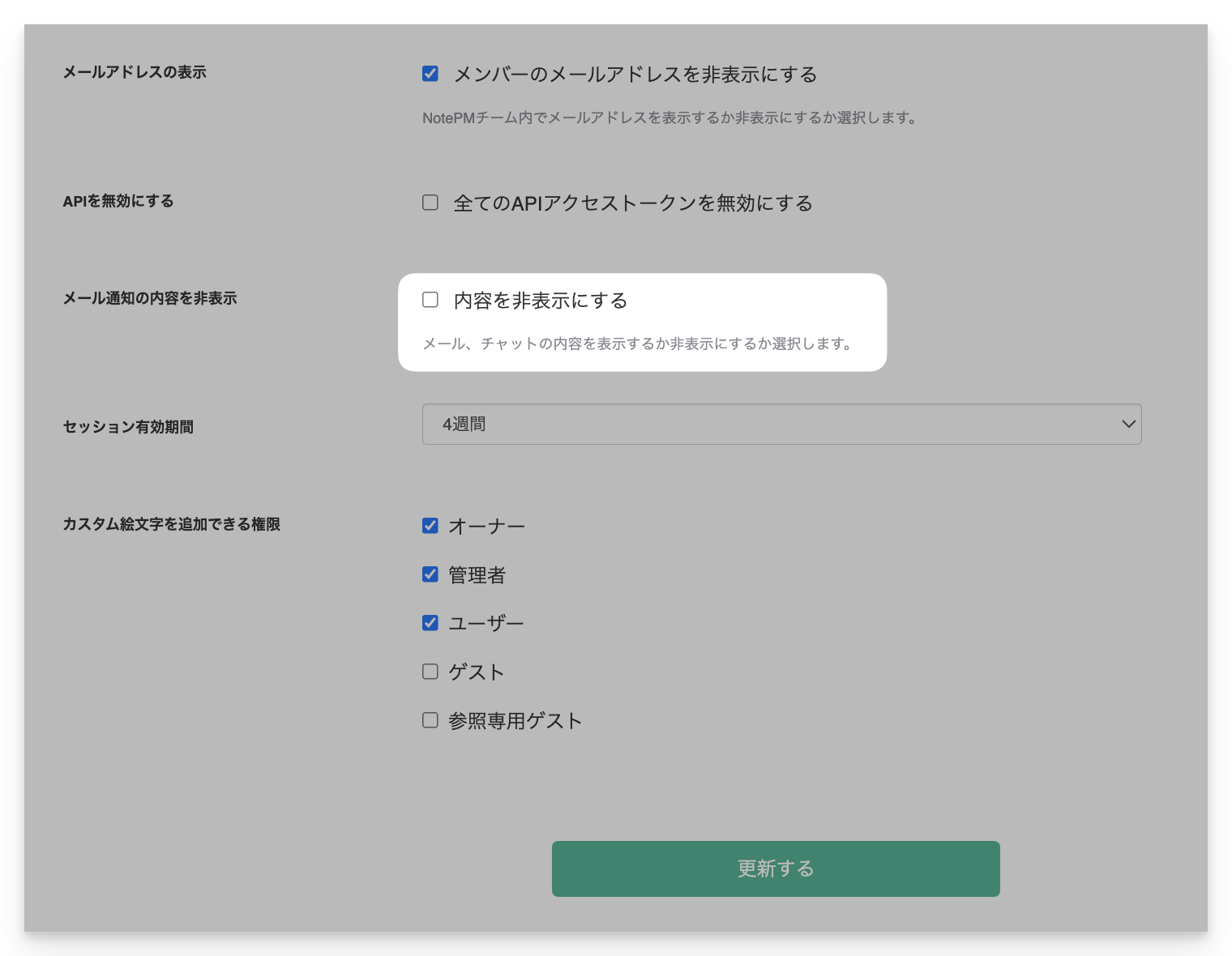Image resolution: width=1232 pixels, height=956 pixels.
Task: Open the セッション有効期間 dropdown
Action: coord(782,424)
